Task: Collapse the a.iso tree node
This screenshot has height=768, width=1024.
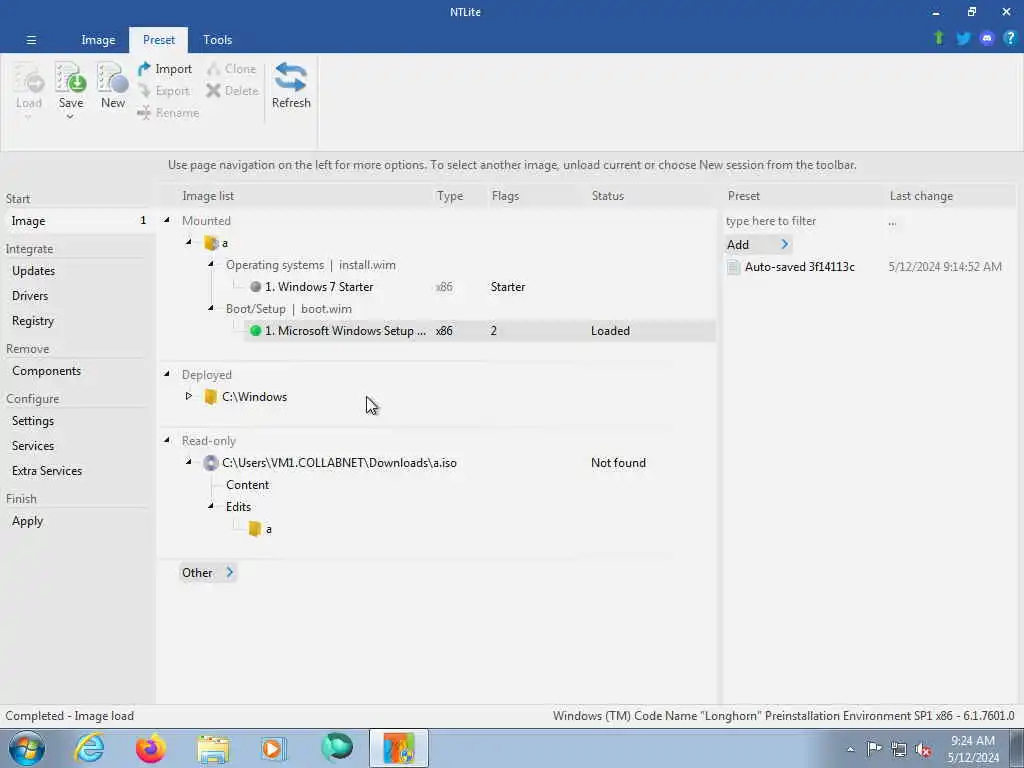Action: click(189, 462)
